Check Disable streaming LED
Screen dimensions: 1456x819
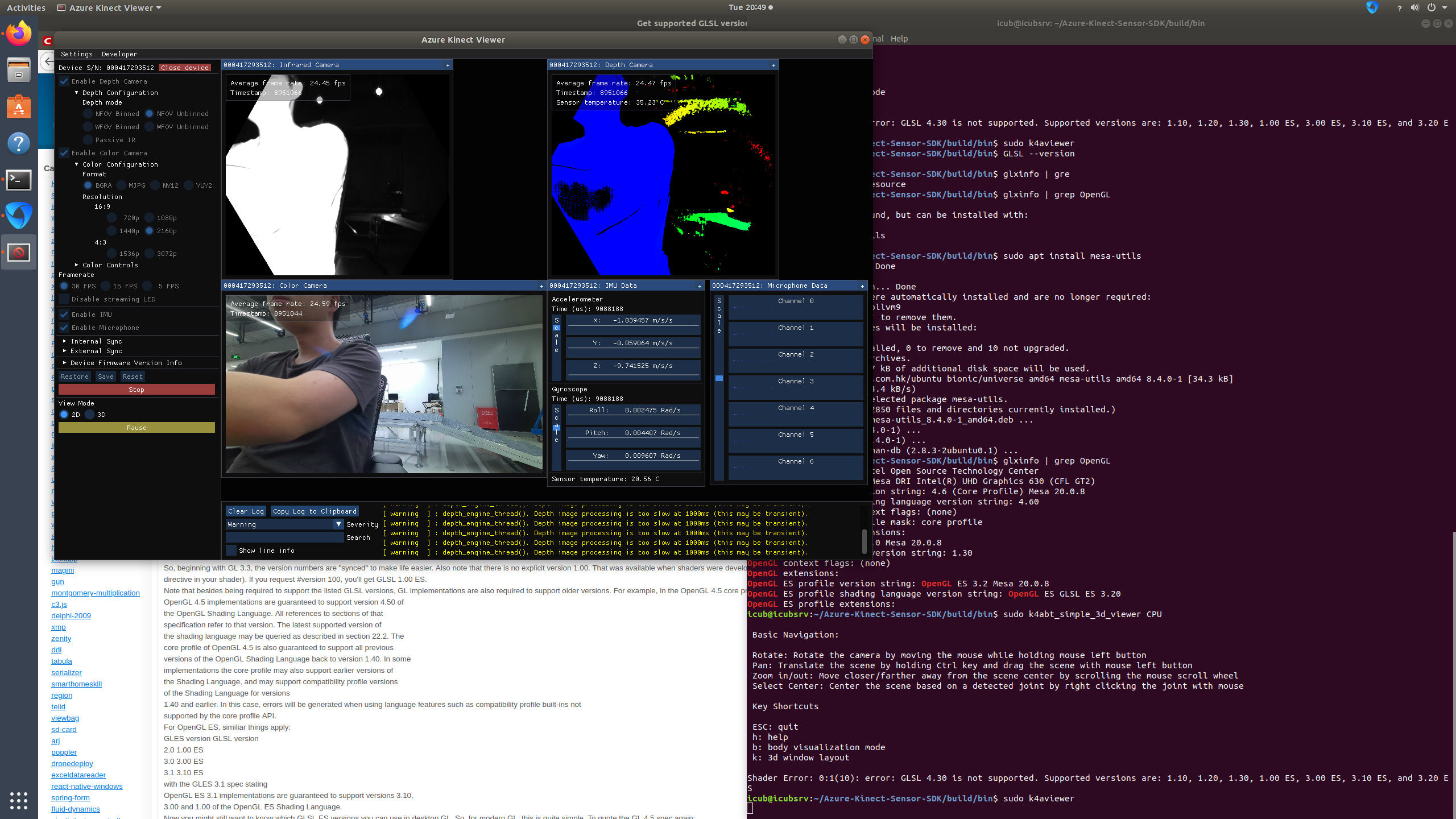click(x=64, y=299)
